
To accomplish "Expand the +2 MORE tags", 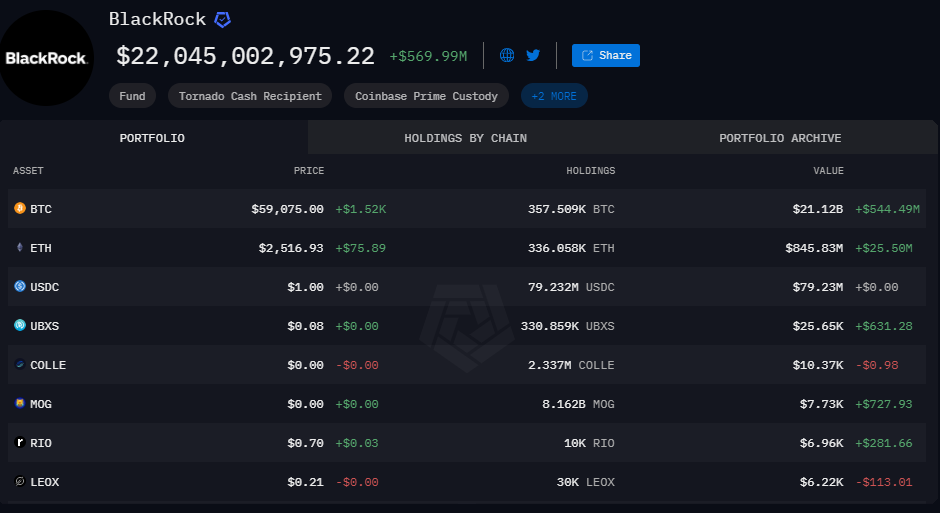I will 554,96.
